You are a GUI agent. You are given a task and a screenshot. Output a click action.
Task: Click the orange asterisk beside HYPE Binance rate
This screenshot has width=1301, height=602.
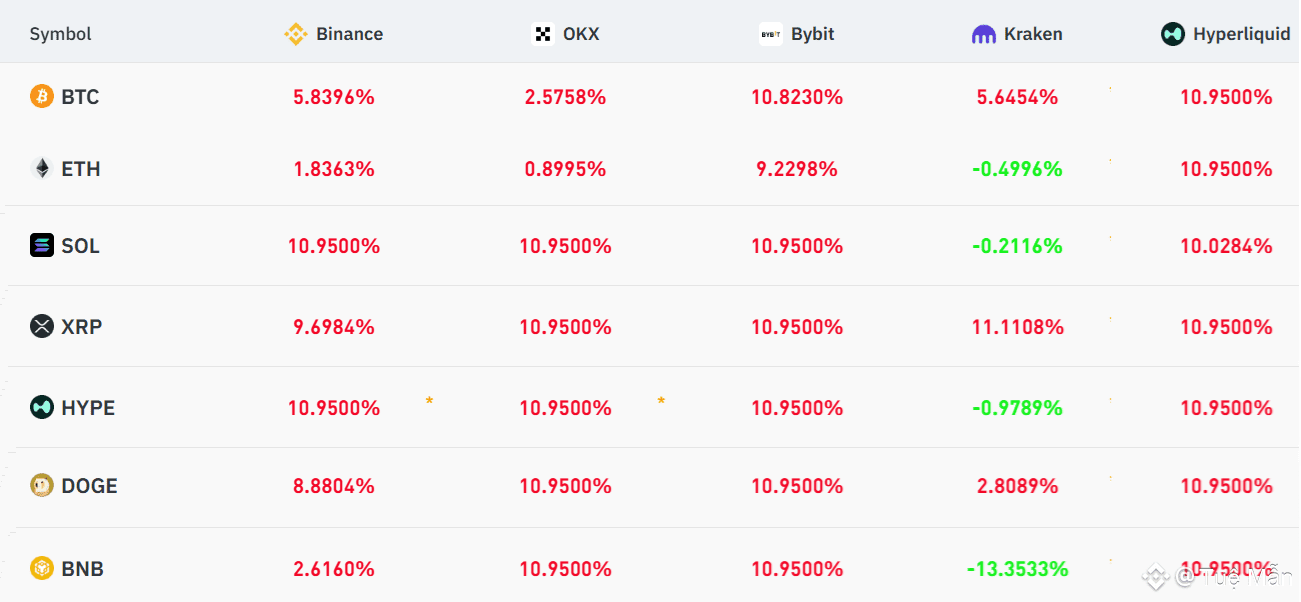pyautogui.click(x=429, y=401)
